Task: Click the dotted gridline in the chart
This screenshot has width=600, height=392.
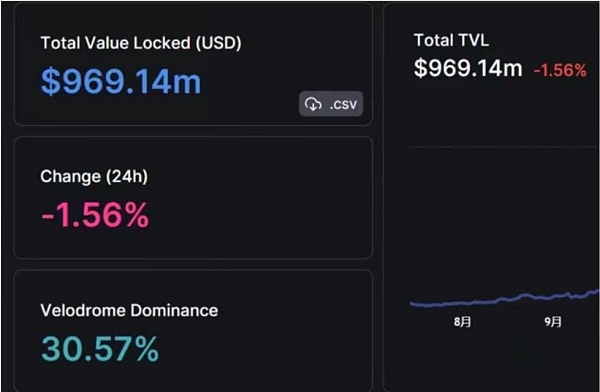Action: pos(504,146)
